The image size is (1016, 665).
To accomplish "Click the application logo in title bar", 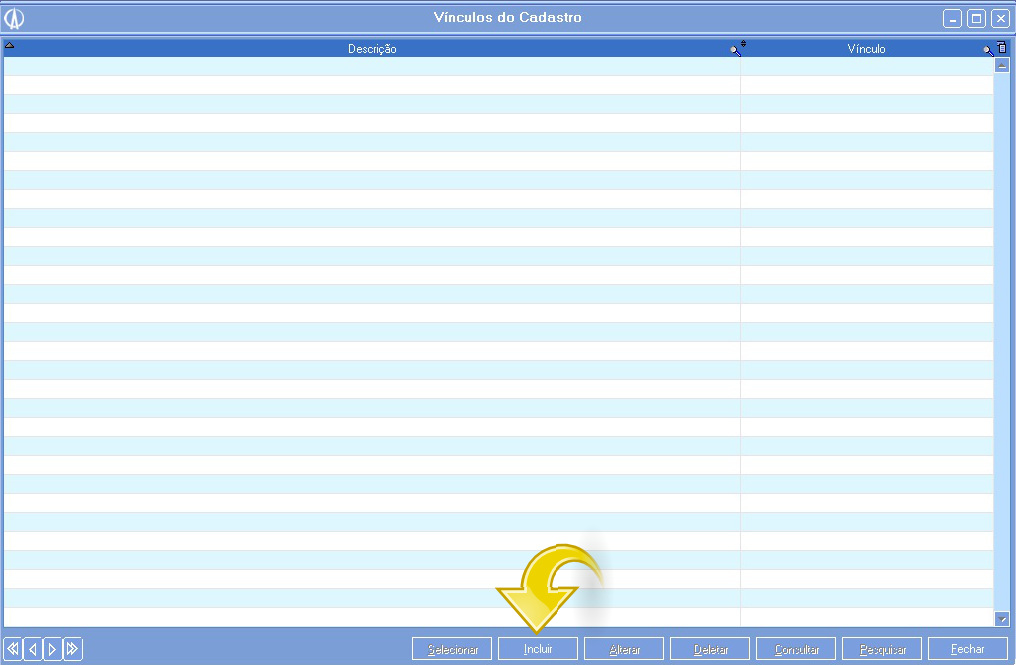I will coord(14,18).
